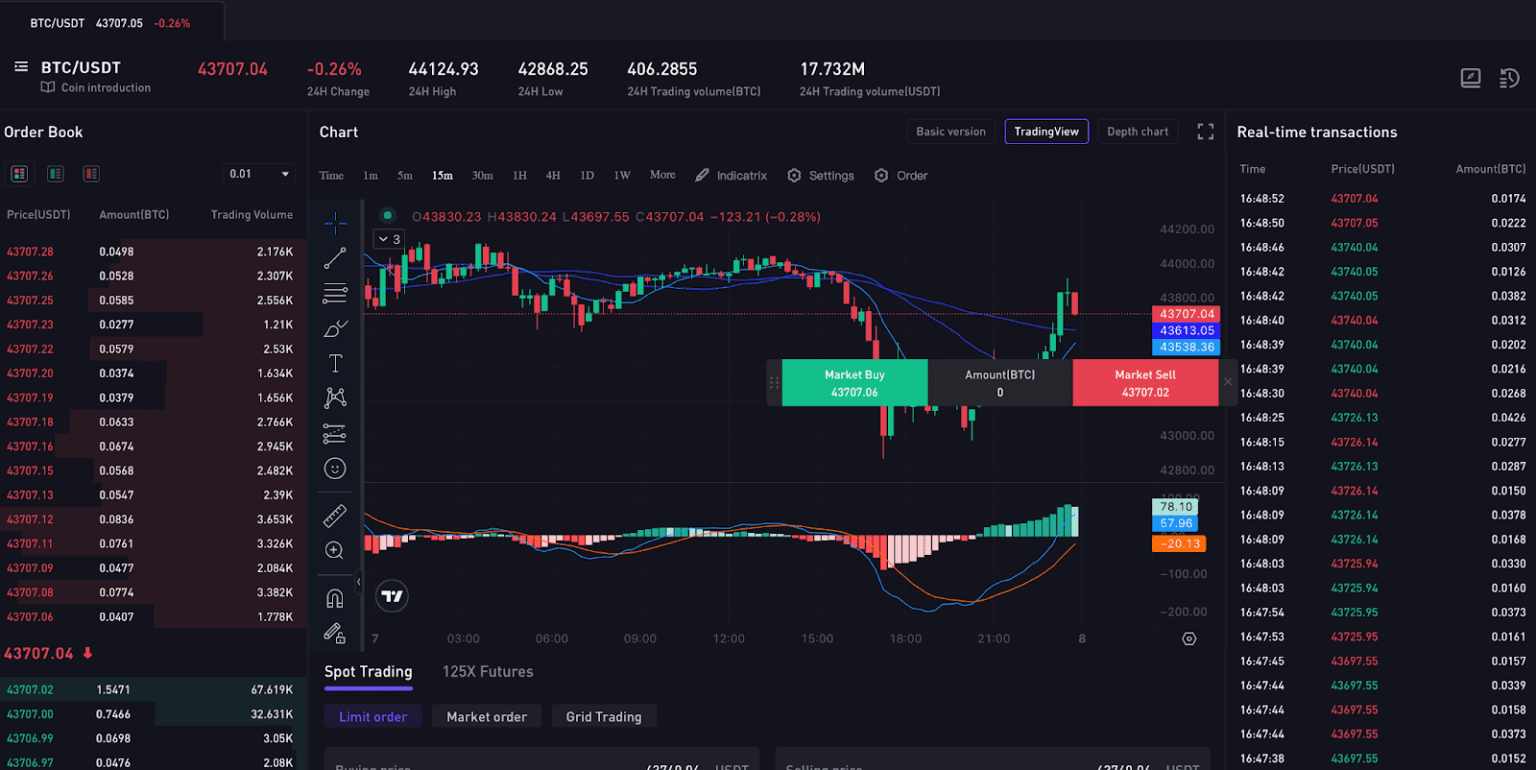
Task: Expand the More timeframe options
Action: [x=662, y=175]
